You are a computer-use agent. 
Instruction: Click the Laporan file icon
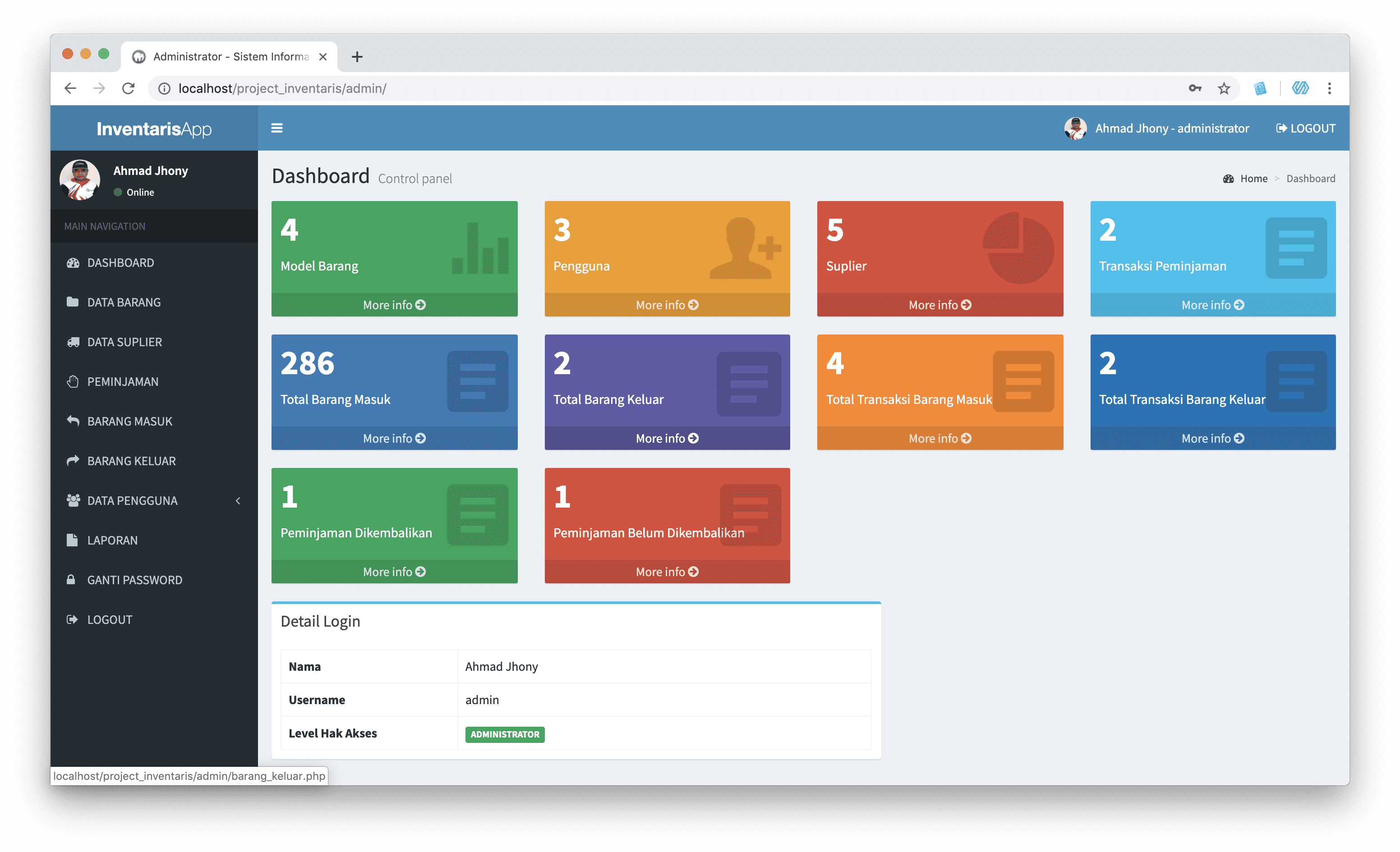point(72,540)
